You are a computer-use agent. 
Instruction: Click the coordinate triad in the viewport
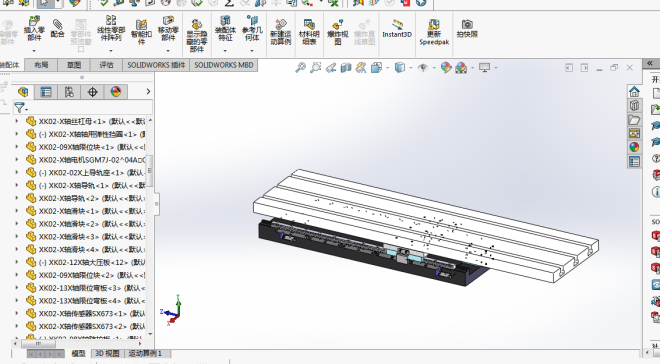(x=172, y=311)
